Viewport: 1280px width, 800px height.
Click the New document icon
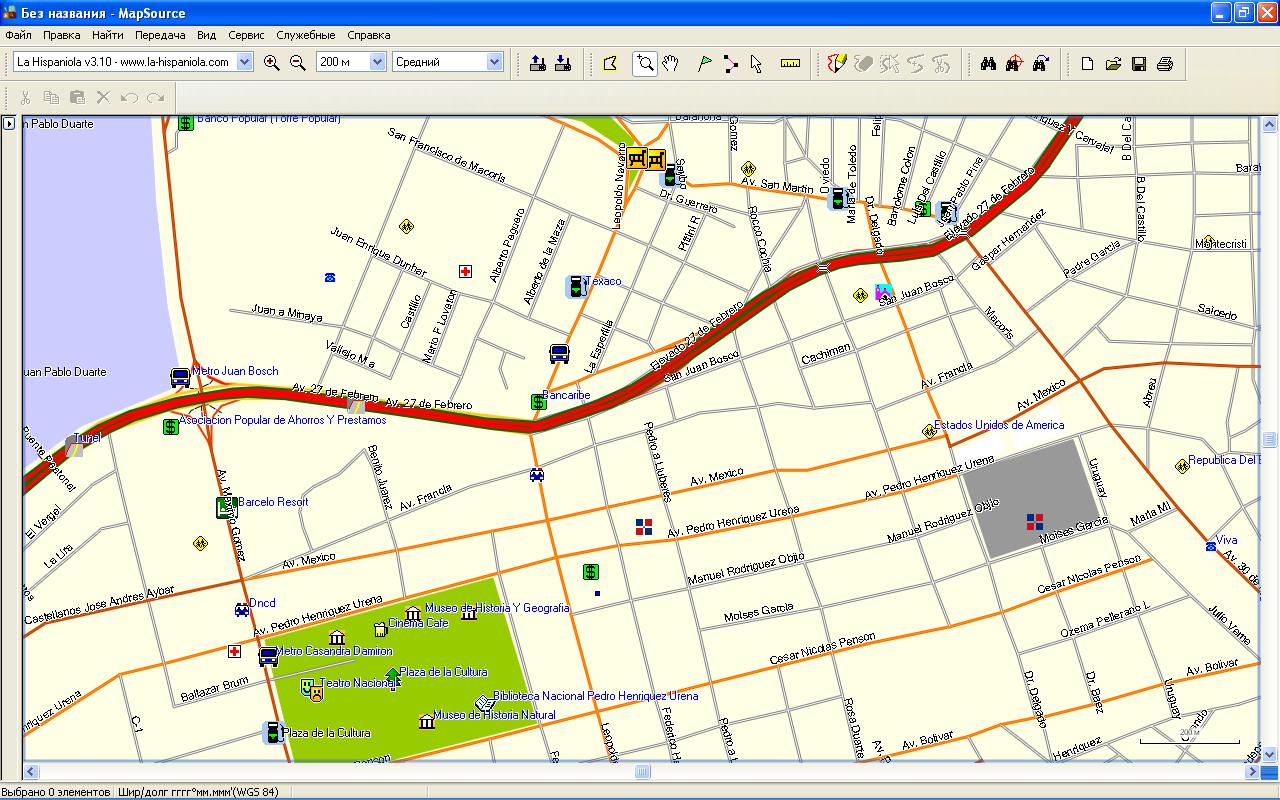1087,64
